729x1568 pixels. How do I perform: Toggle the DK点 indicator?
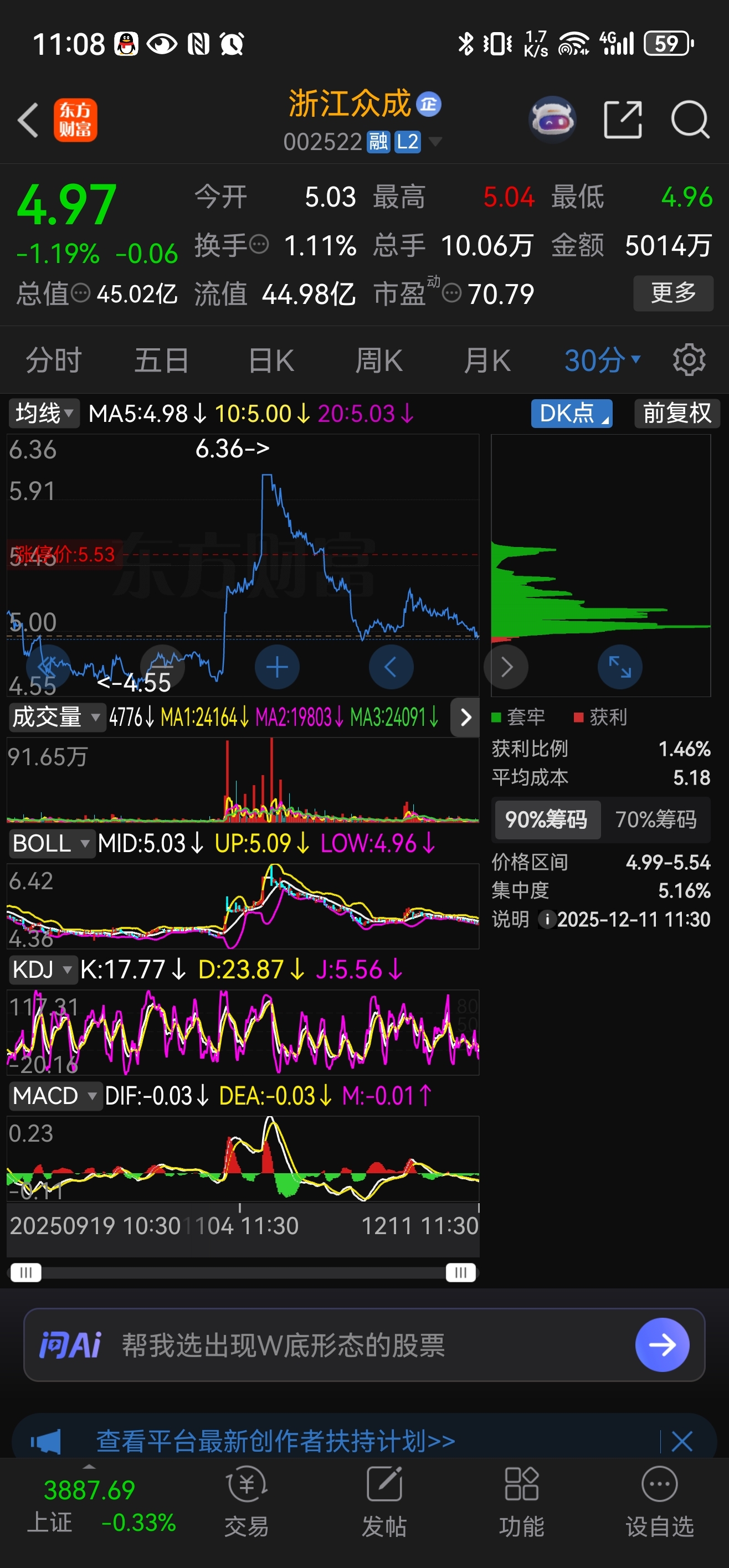pos(571,413)
